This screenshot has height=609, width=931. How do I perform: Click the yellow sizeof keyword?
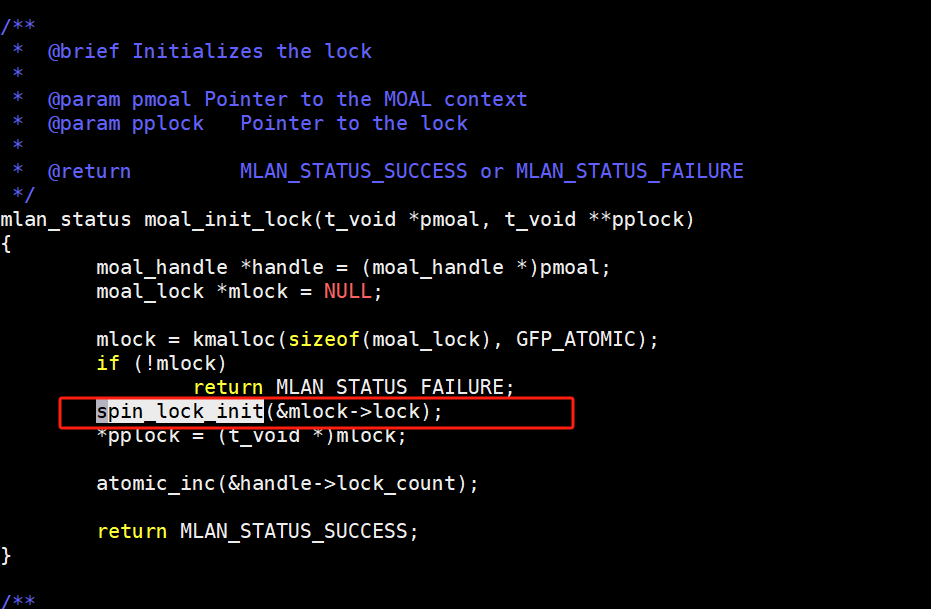(x=324, y=339)
